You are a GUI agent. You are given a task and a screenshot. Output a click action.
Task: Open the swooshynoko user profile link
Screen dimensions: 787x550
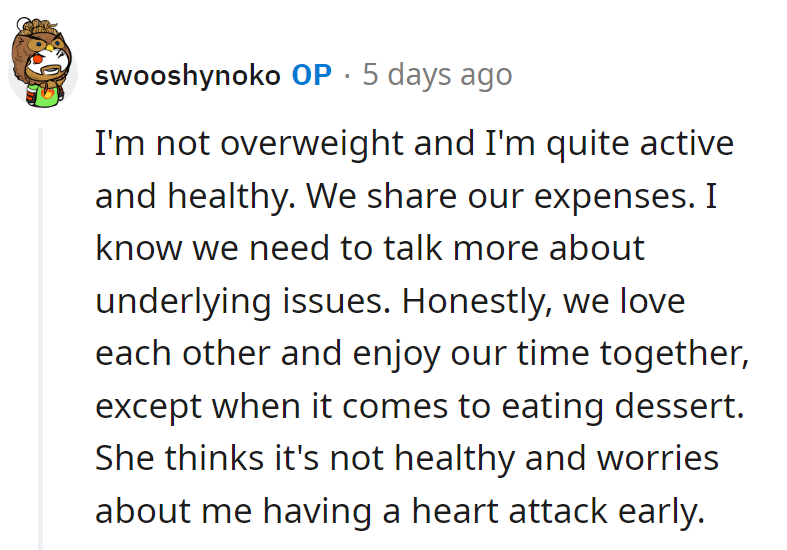[x=187, y=75]
